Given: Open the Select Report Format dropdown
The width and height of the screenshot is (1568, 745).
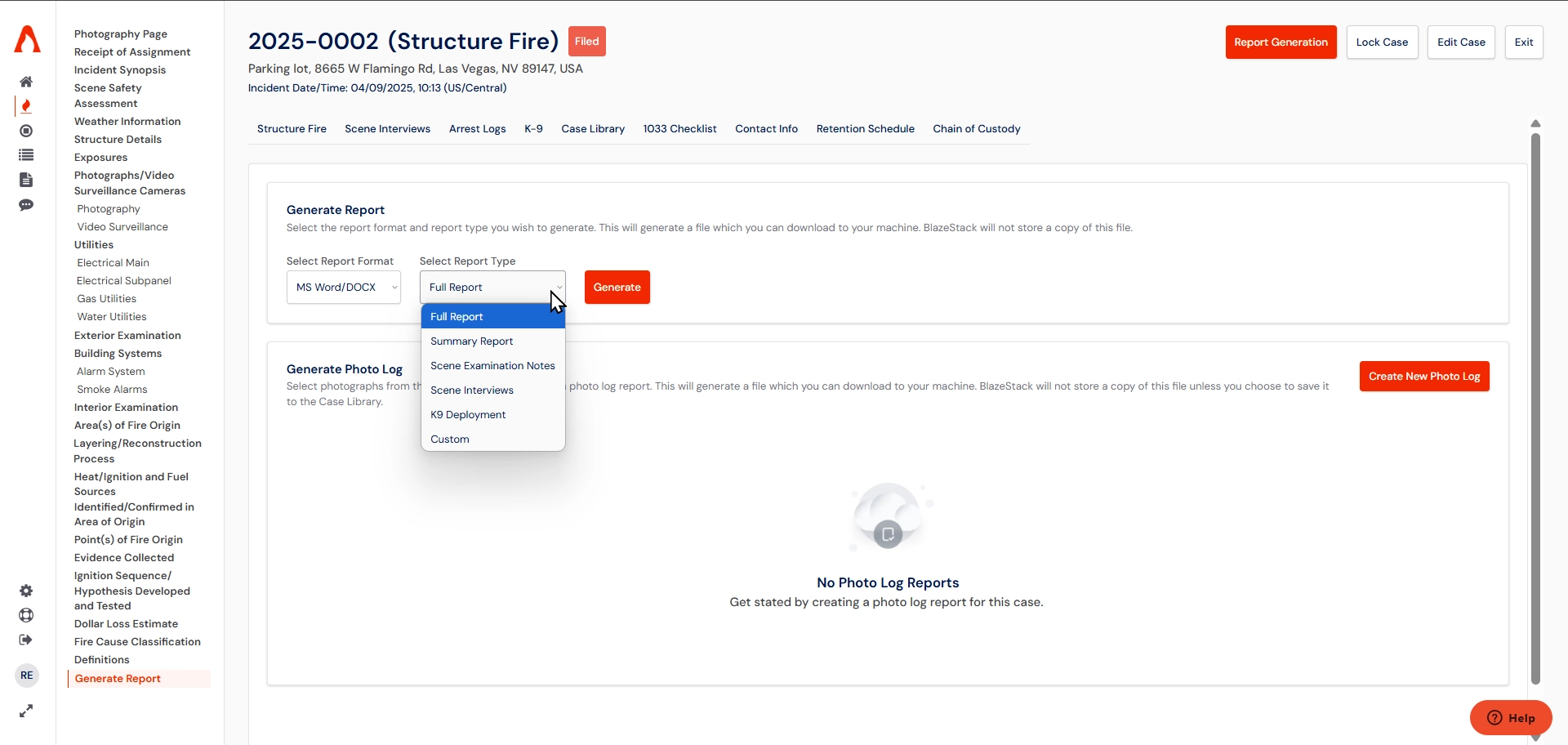Looking at the screenshot, I should coord(343,287).
